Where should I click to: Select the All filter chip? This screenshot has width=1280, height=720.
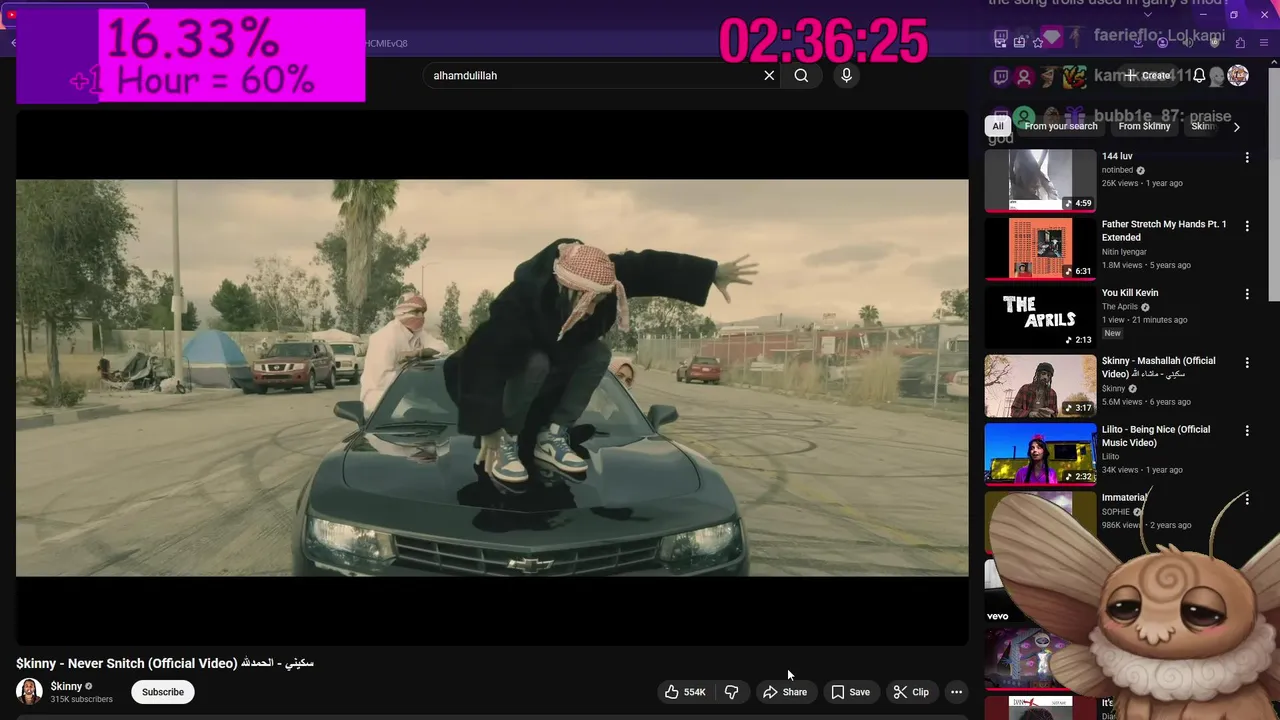998,126
